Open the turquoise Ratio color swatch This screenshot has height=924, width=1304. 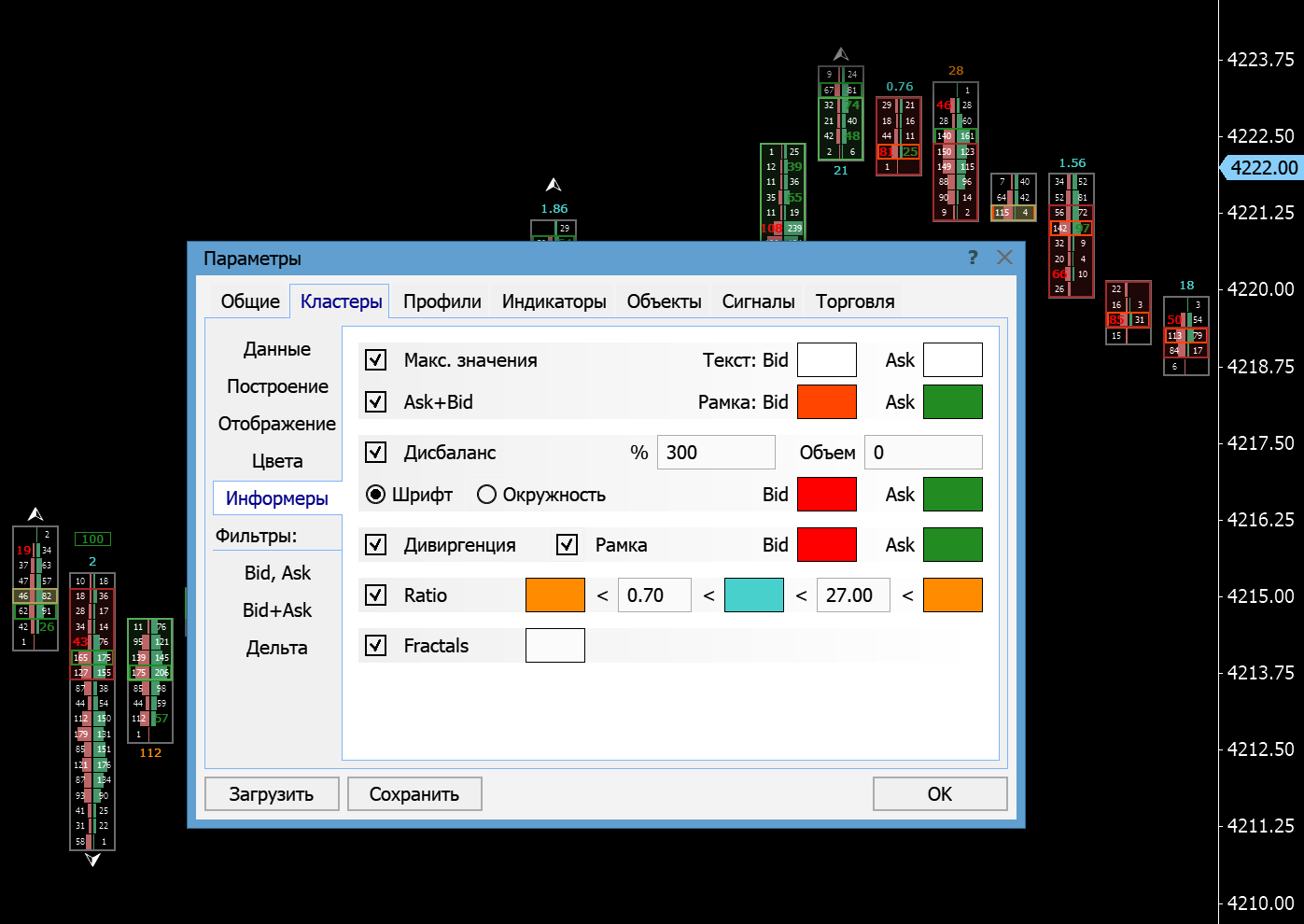coord(753,595)
